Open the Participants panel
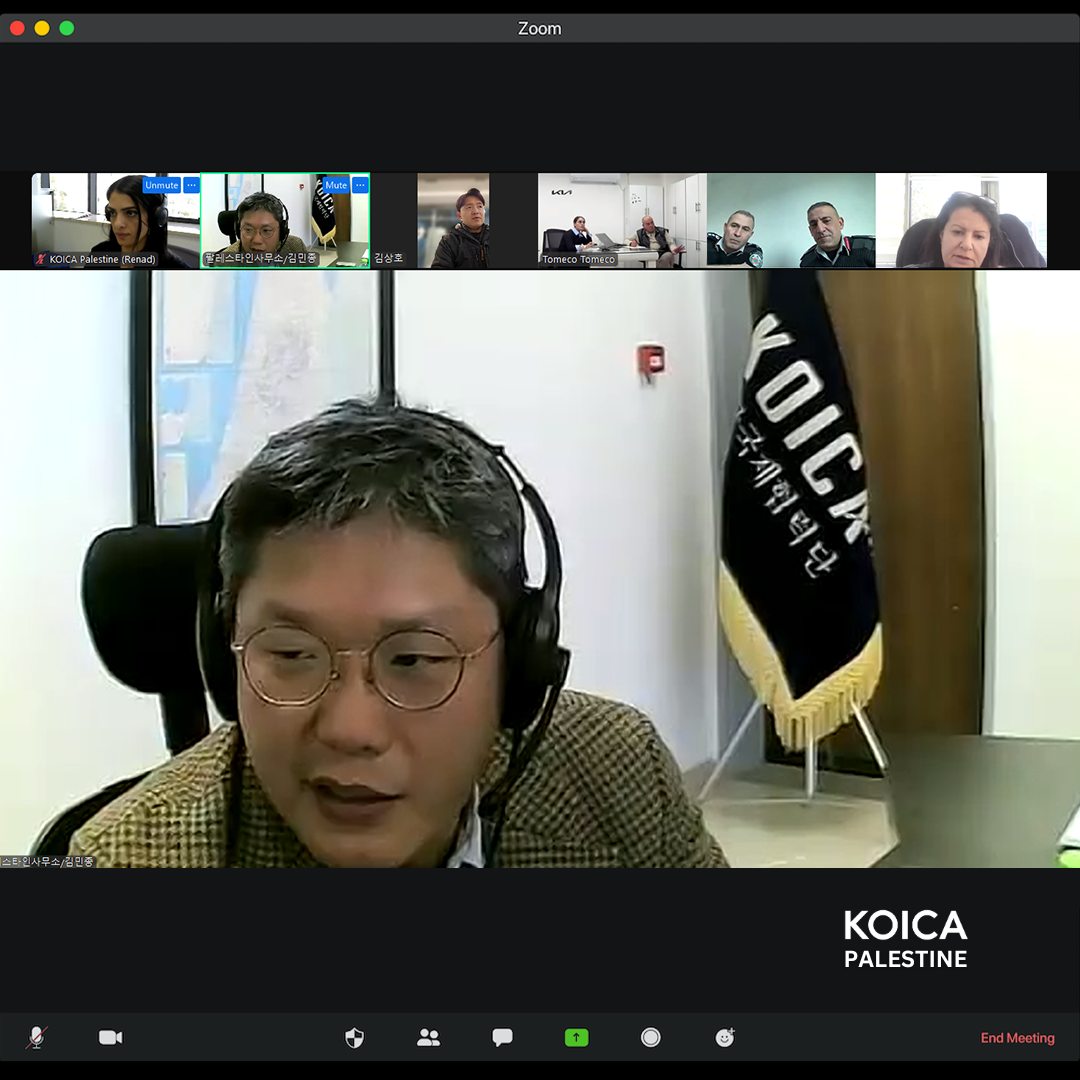 click(x=428, y=1037)
